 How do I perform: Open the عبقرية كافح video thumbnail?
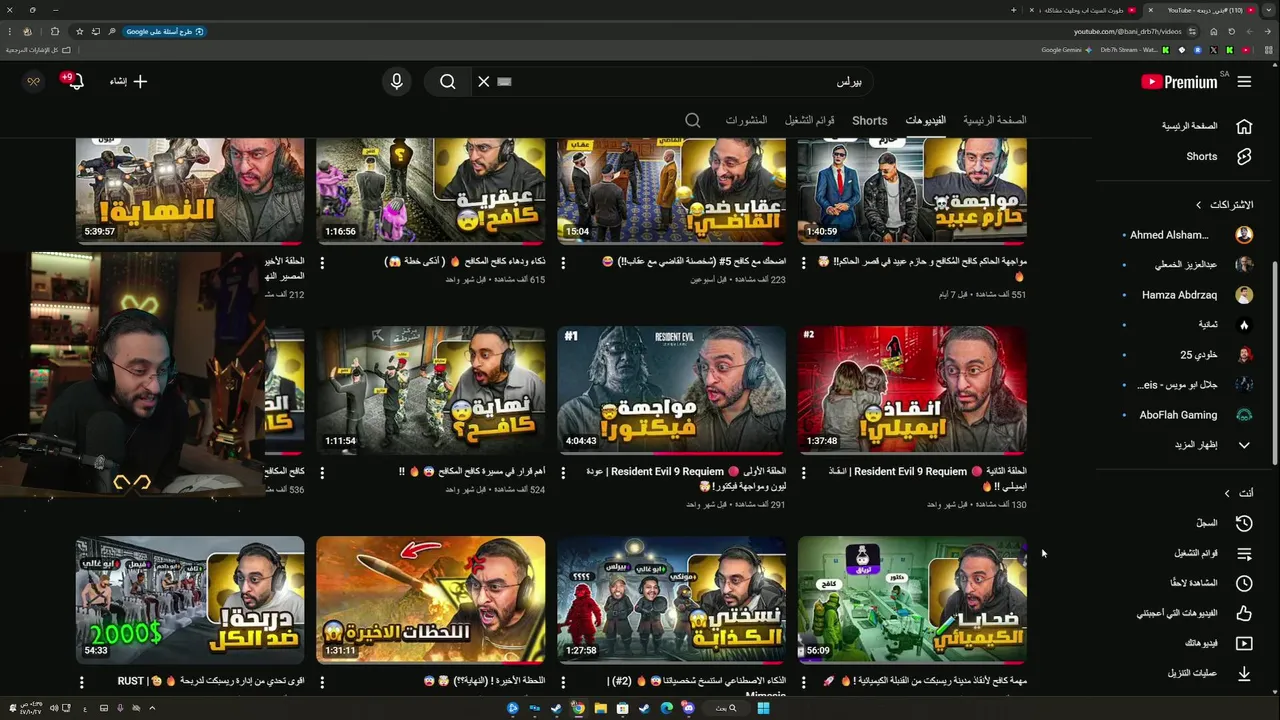point(430,190)
